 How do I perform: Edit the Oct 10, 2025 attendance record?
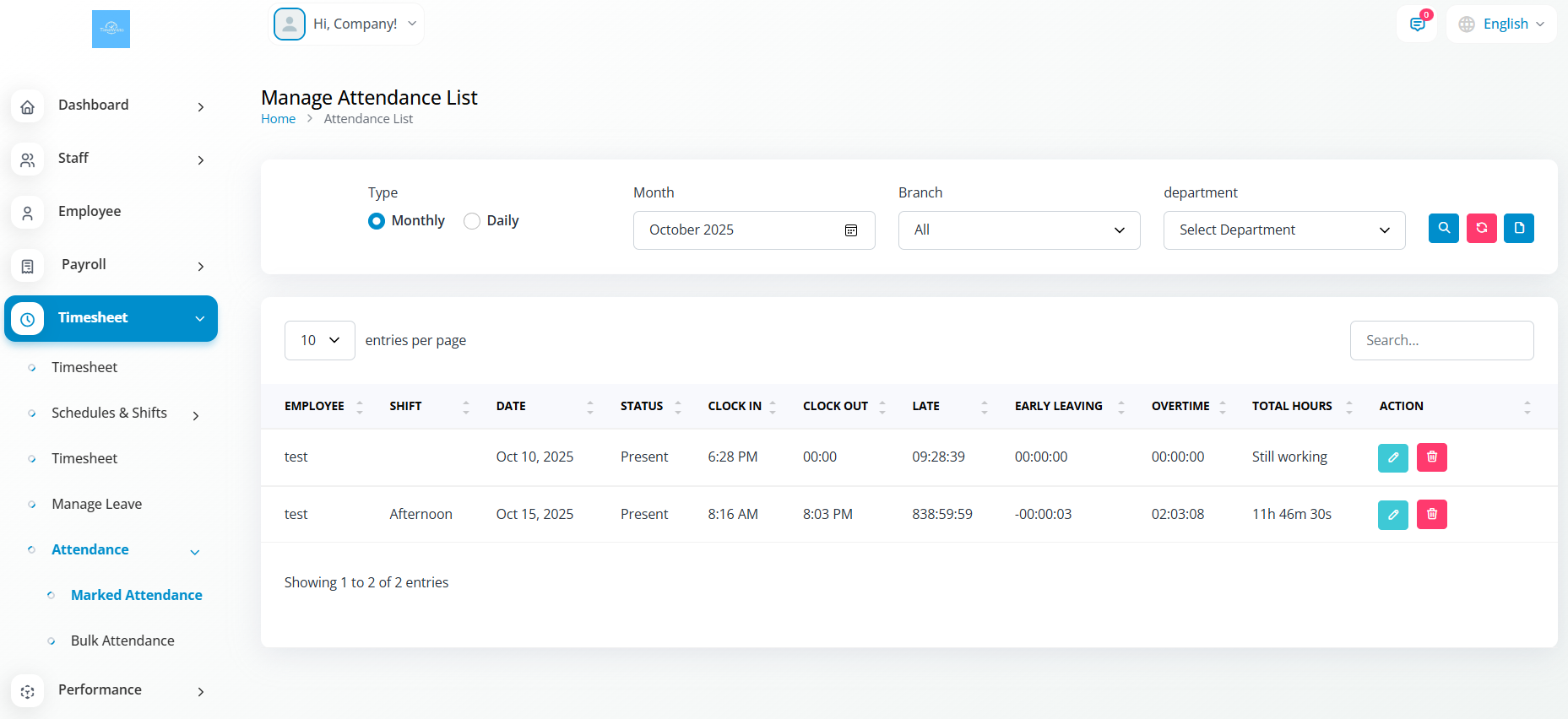click(1392, 457)
